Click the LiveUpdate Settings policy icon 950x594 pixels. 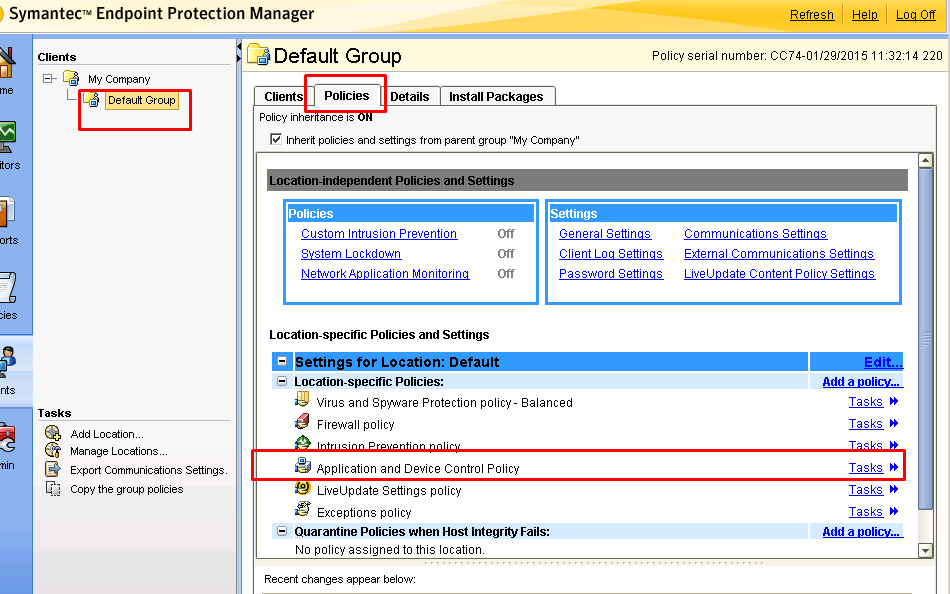pos(302,489)
